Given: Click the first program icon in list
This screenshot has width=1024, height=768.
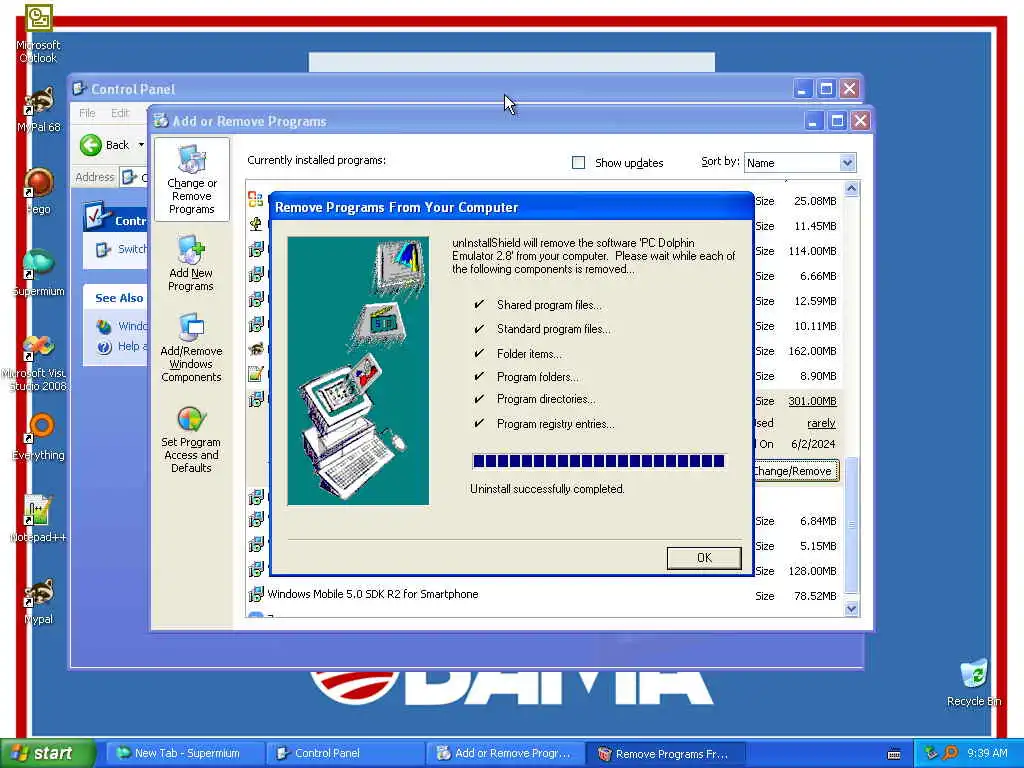Looking at the screenshot, I should coord(256,199).
